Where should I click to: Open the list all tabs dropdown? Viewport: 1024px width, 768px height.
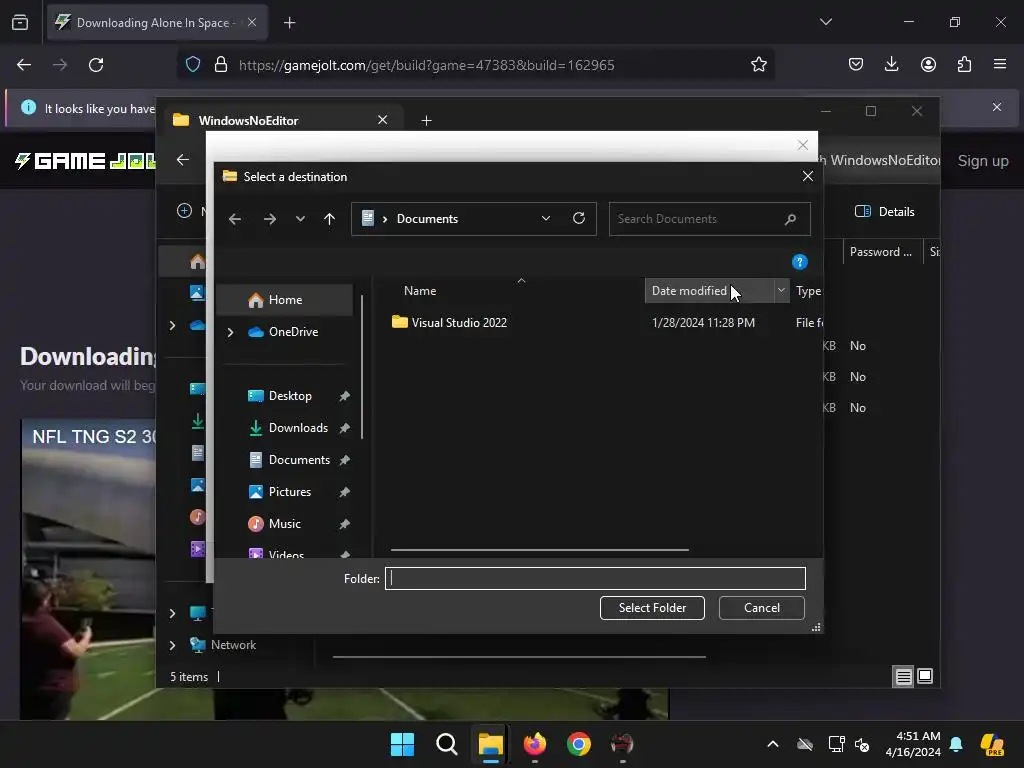825,22
